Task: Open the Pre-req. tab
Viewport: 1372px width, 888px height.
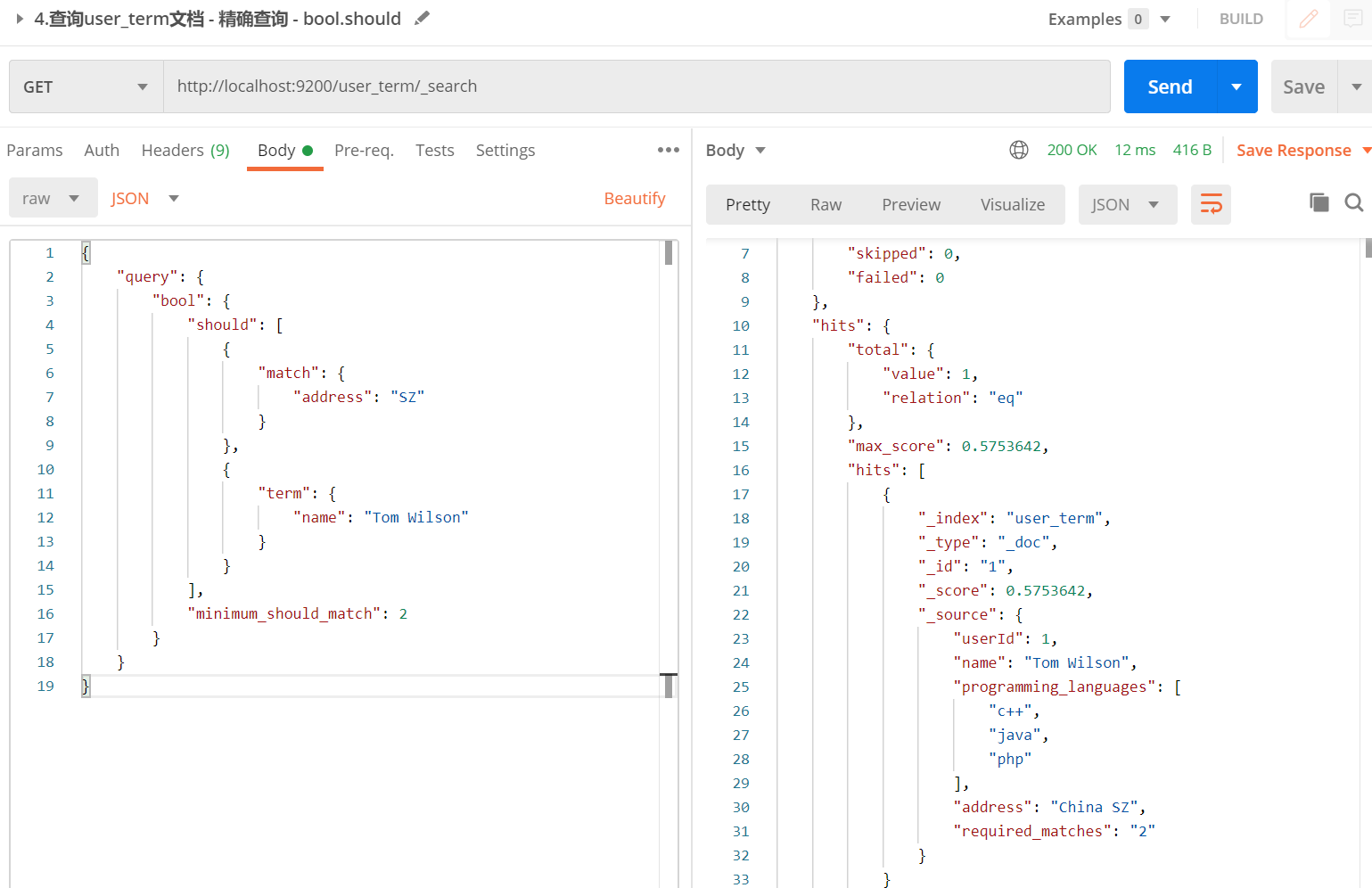Action: pyautogui.click(x=364, y=151)
